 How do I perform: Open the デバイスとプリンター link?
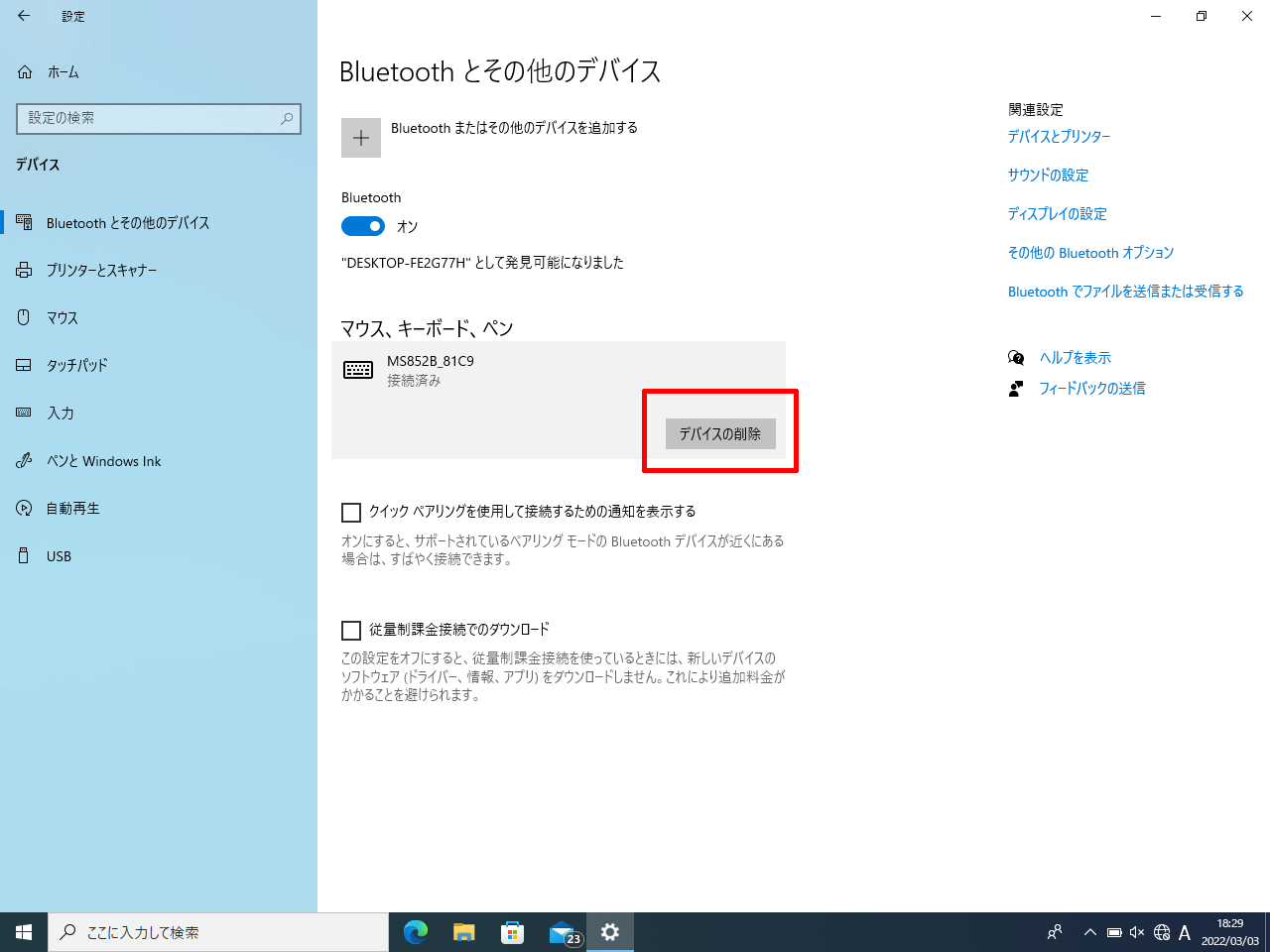pyautogui.click(x=1059, y=137)
